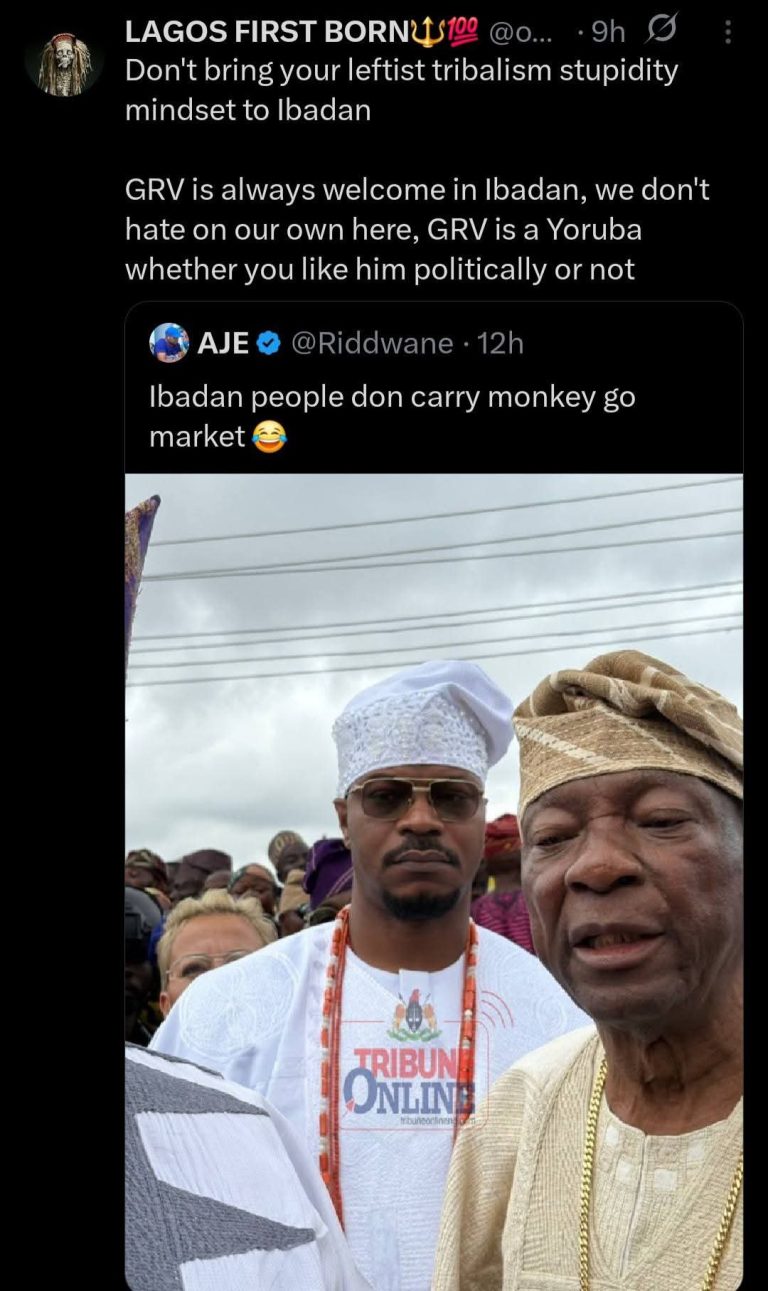The width and height of the screenshot is (768, 1291).
Task: Tap the paragraph beginning "GRV is always welcome"
Action: 417,229
